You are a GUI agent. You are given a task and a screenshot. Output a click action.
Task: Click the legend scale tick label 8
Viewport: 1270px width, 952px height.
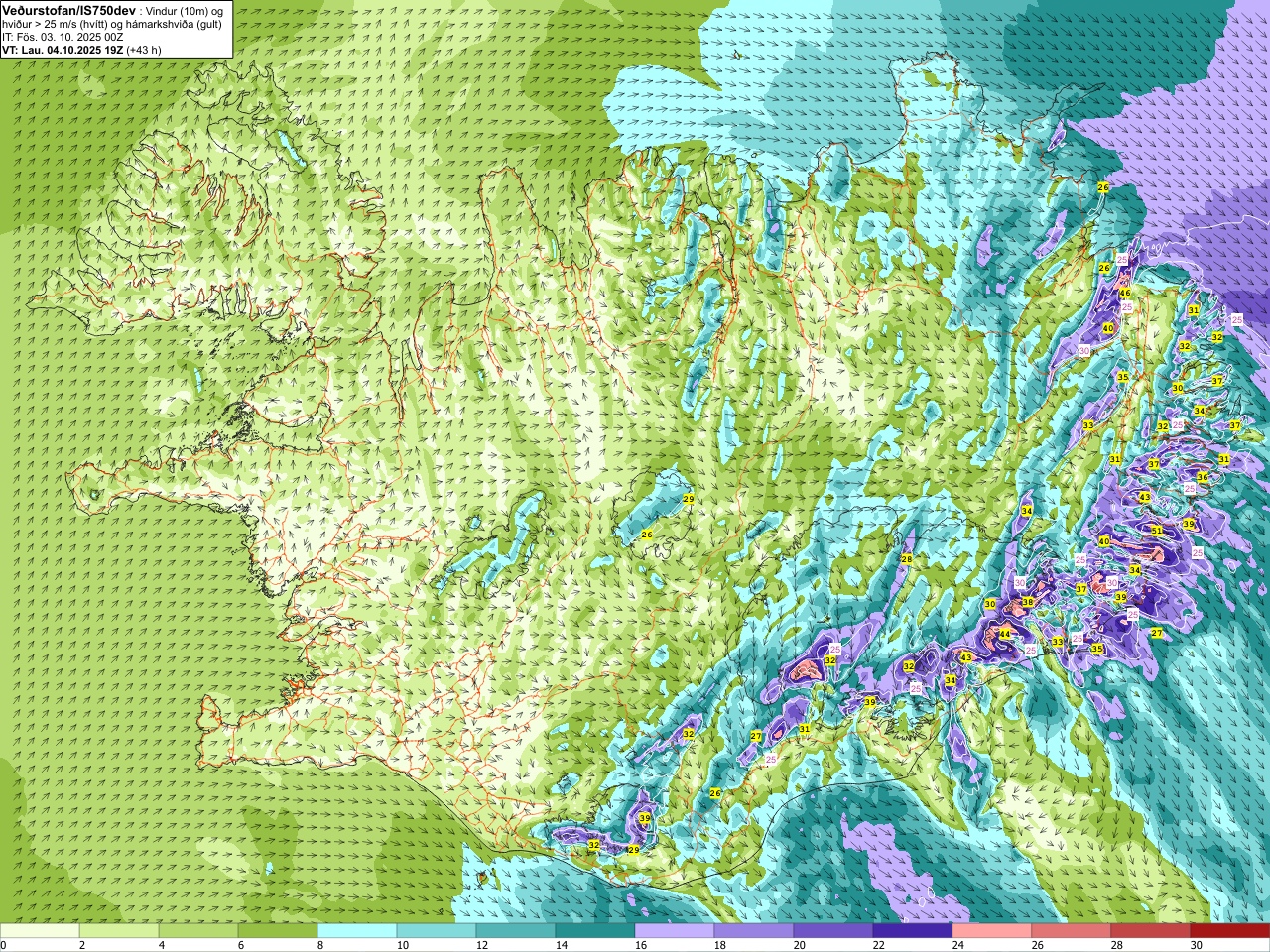(320, 945)
